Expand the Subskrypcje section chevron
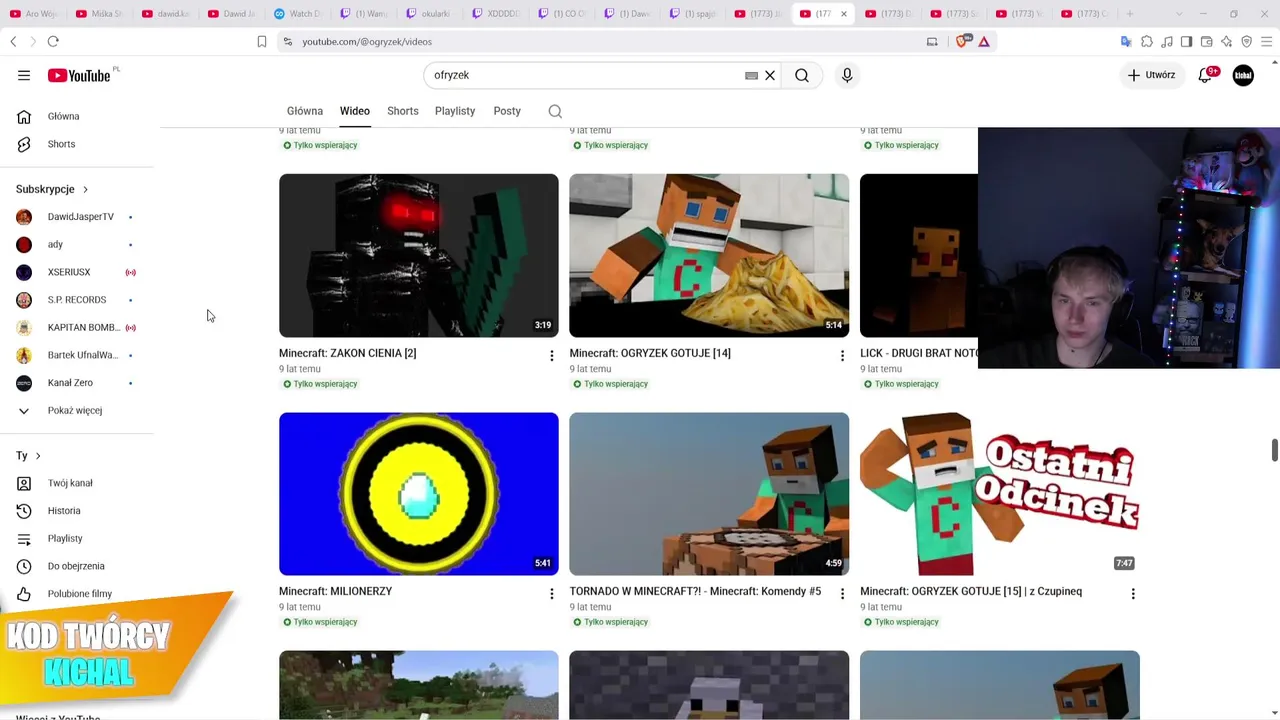The image size is (1280, 720). (x=85, y=189)
